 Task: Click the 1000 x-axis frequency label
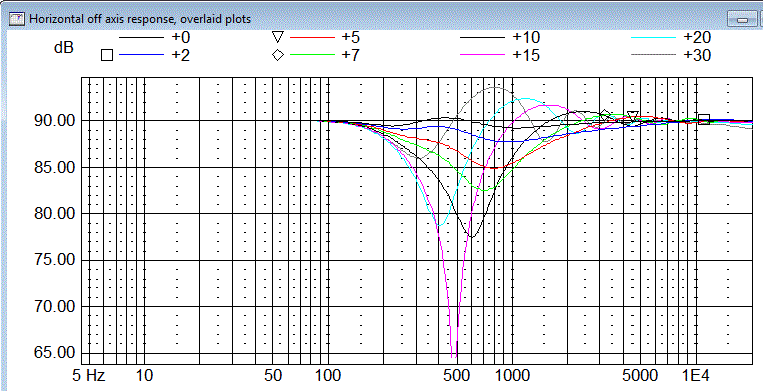[x=512, y=375]
